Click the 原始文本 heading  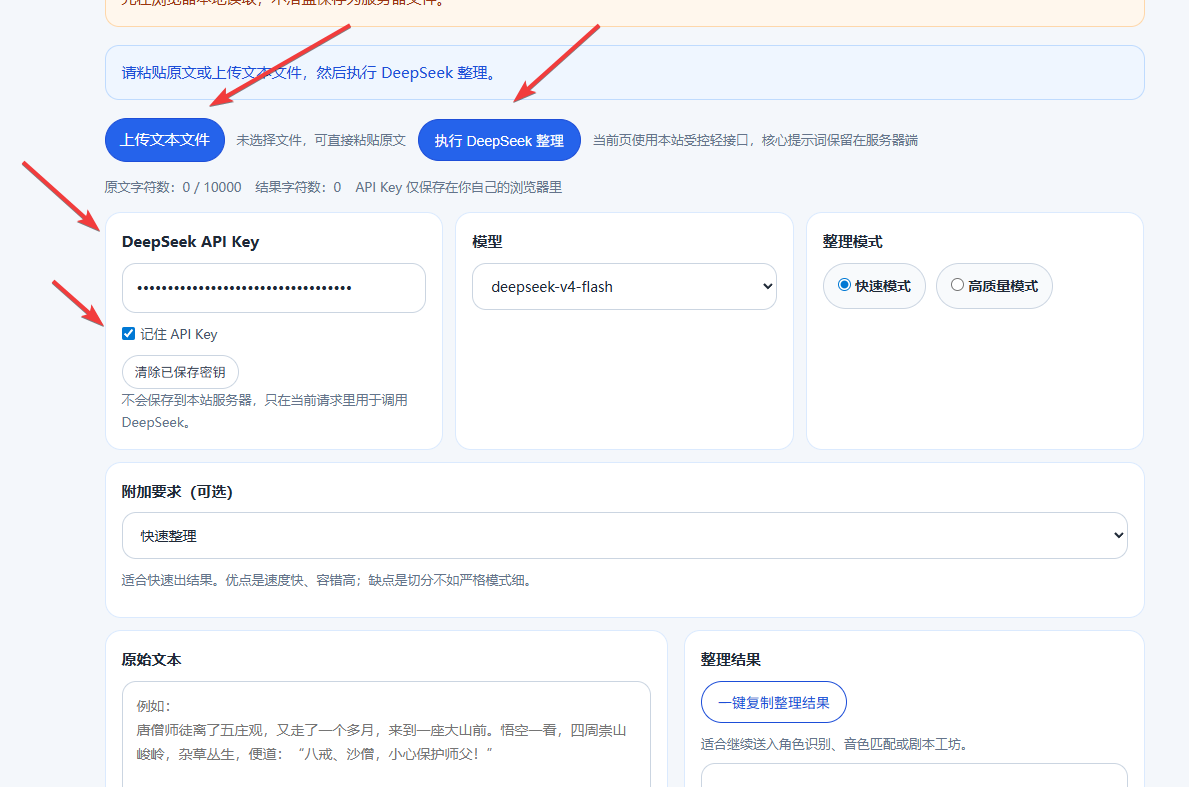click(x=152, y=660)
